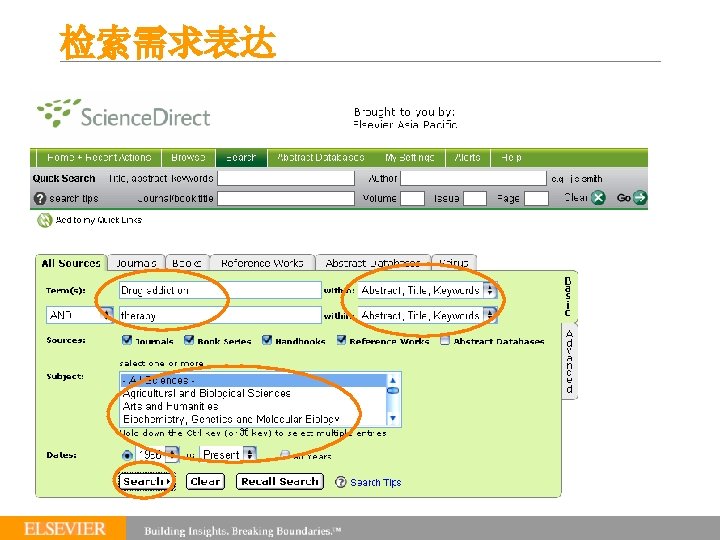Click the Volume input field
720x540 pixels.
coord(412,198)
